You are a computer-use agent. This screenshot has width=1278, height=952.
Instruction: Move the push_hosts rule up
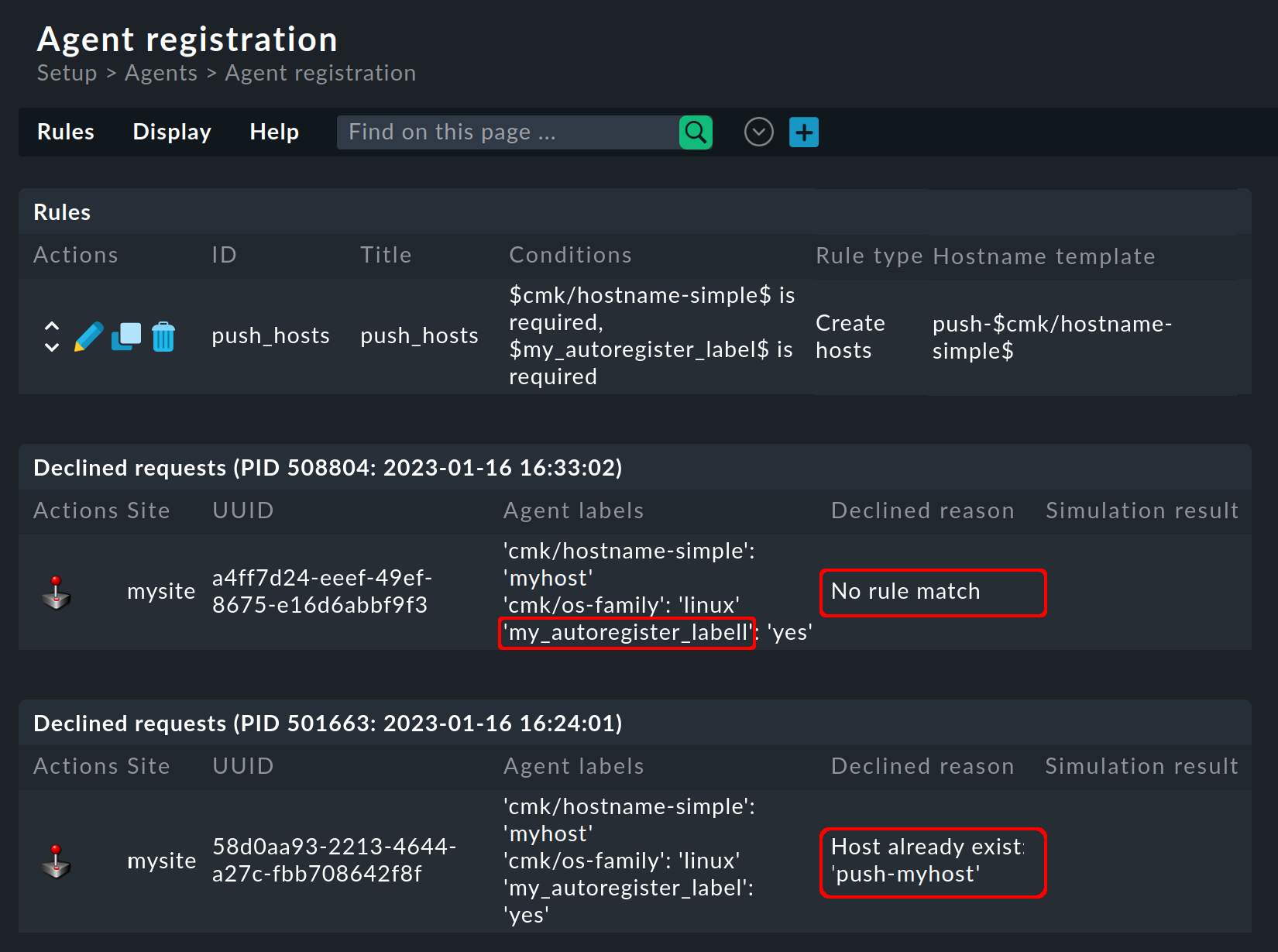(x=51, y=325)
